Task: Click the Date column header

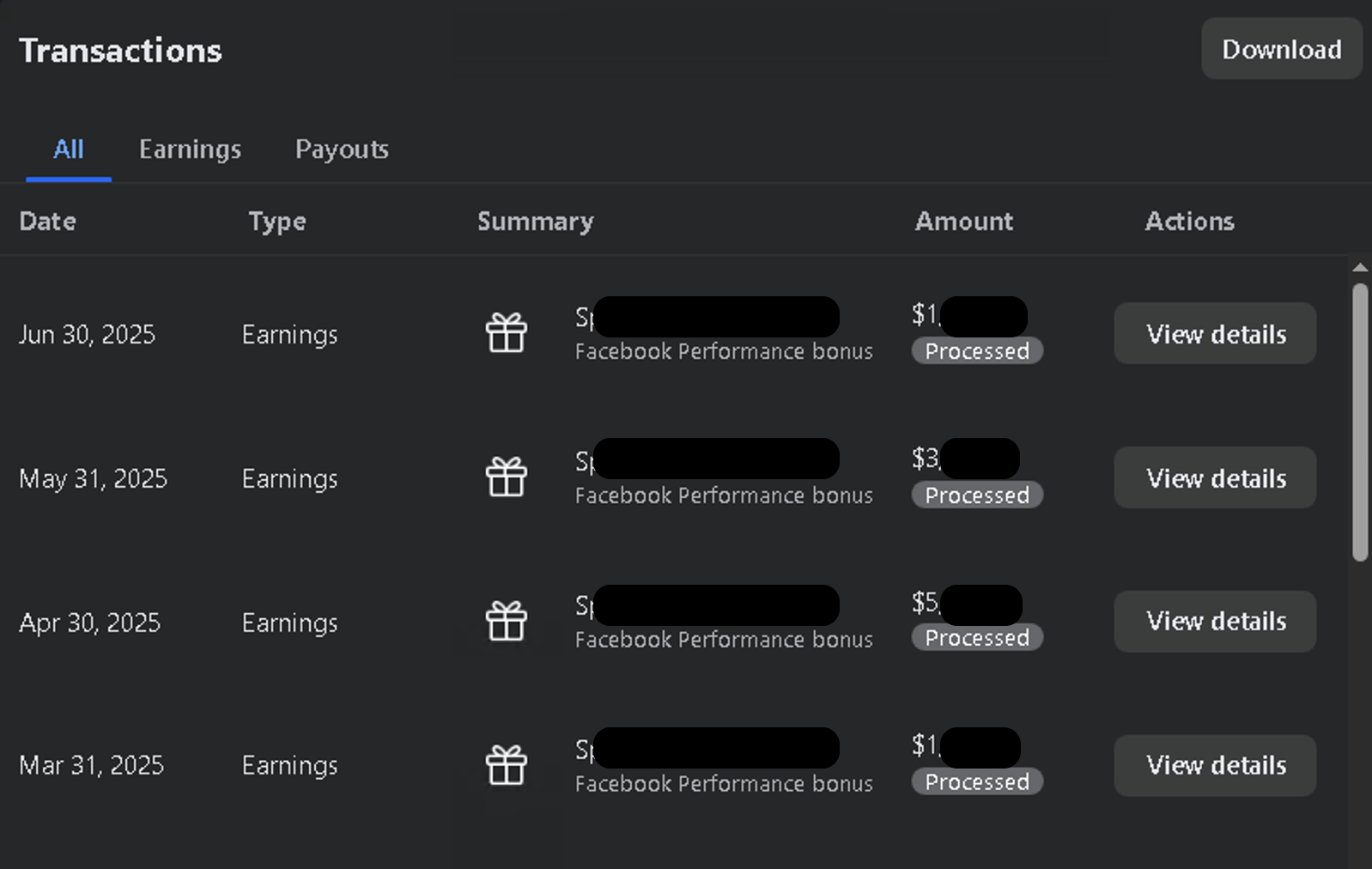Action: [x=48, y=221]
